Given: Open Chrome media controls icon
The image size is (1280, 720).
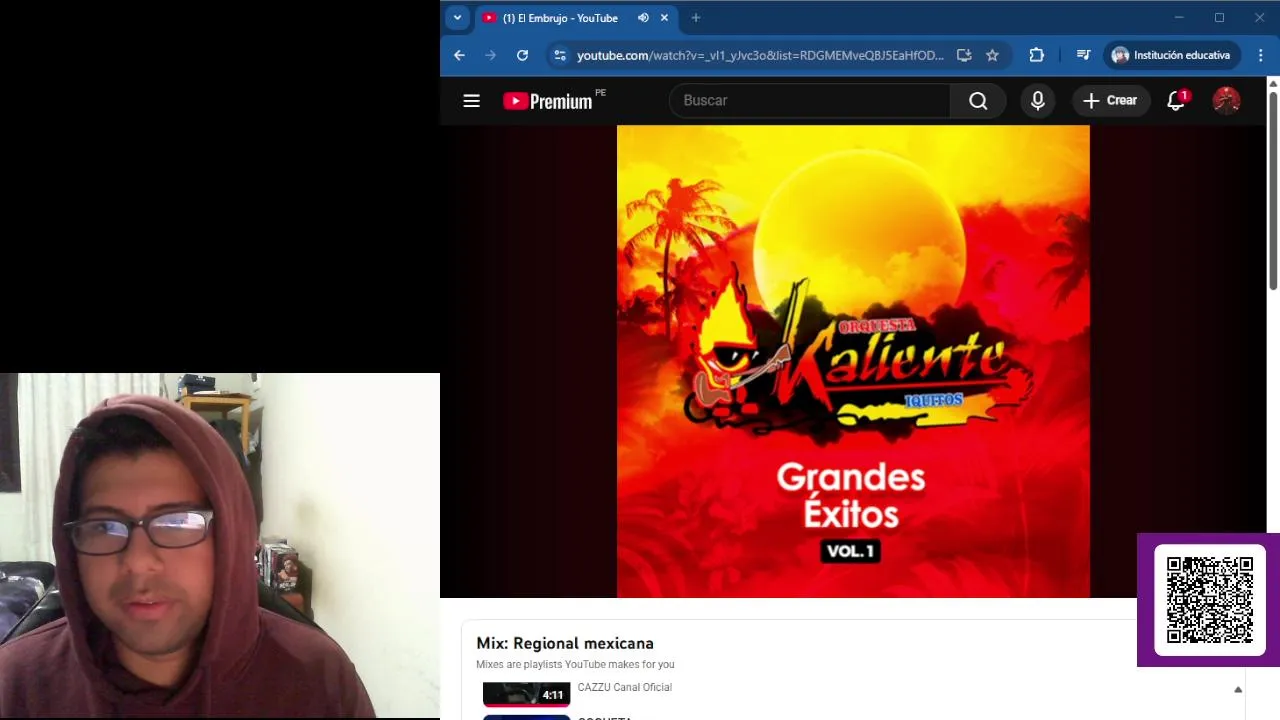Looking at the screenshot, I should tap(1083, 55).
